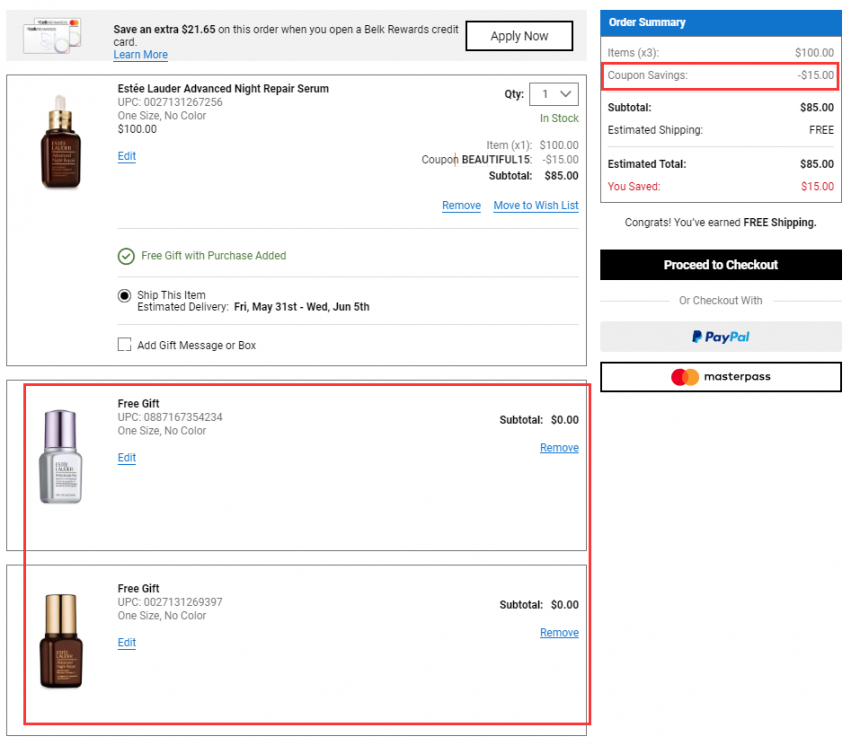
Task: Open the silver Free Gift bottle thumbnail
Action: pyautogui.click(x=60, y=456)
